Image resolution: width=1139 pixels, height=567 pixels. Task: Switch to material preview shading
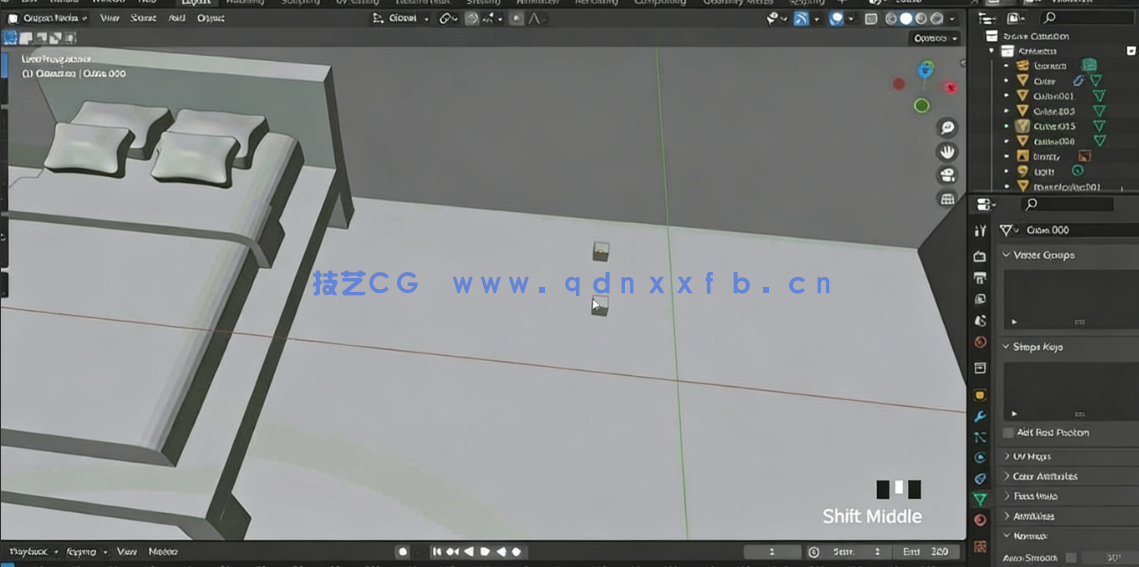(921, 19)
